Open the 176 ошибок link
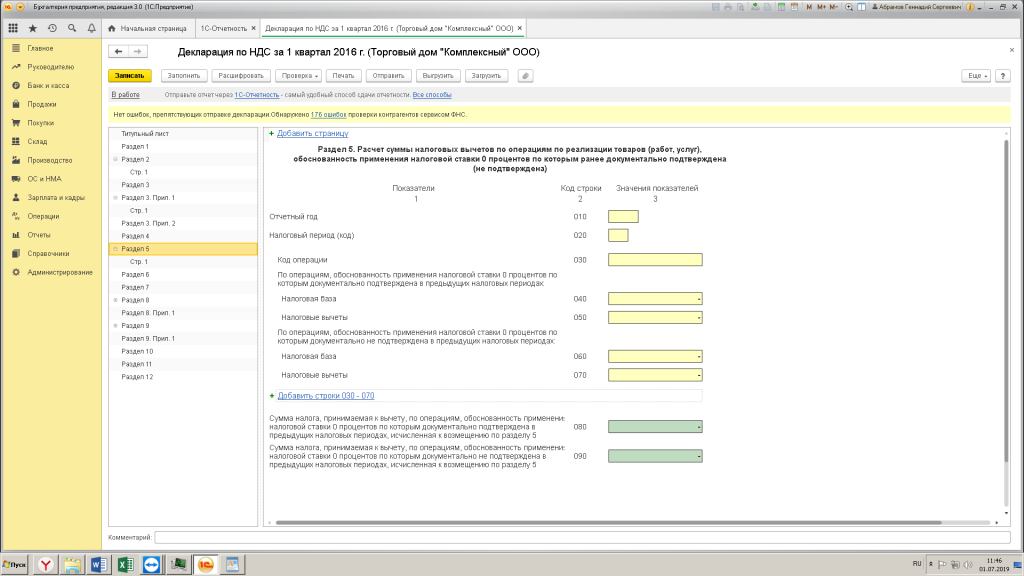Image resolution: width=1024 pixels, height=576 pixels. (x=328, y=115)
